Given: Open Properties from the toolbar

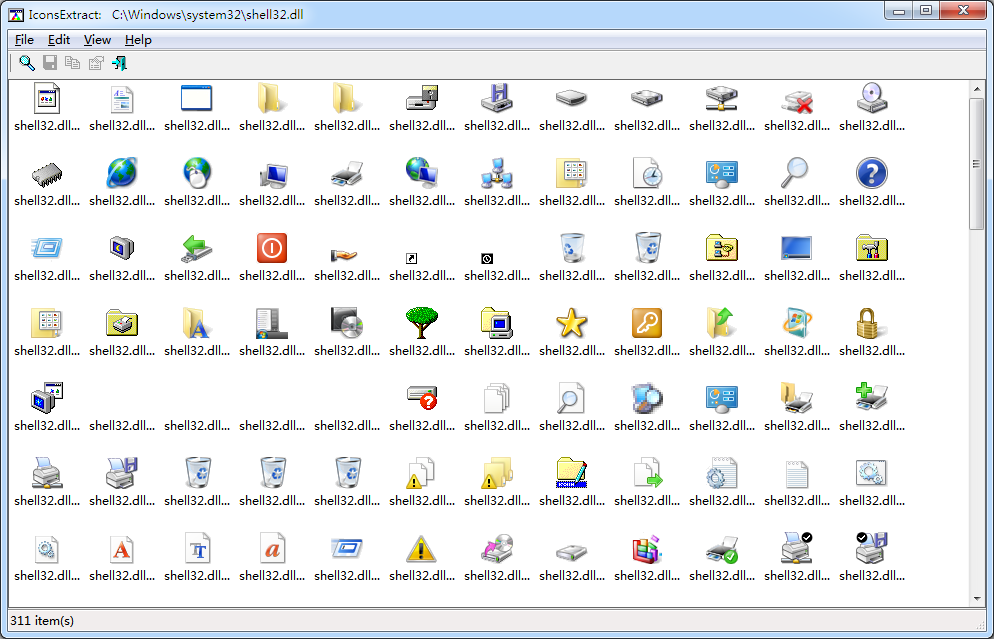Looking at the screenshot, I should point(96,63).
